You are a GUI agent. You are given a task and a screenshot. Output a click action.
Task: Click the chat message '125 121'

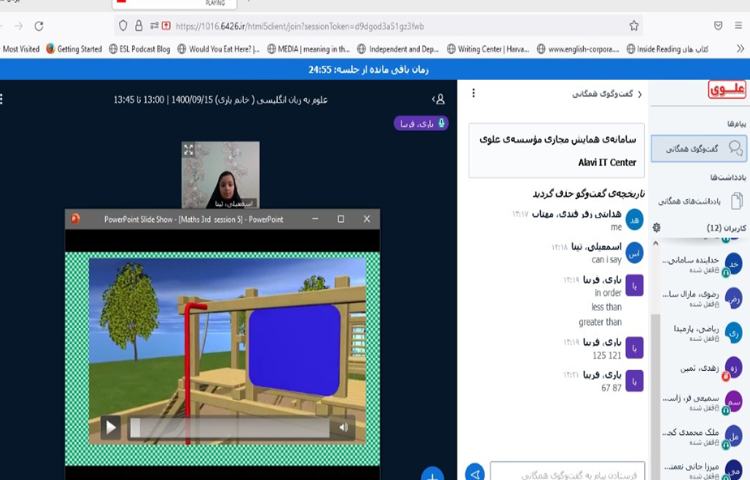click(607, 355)
